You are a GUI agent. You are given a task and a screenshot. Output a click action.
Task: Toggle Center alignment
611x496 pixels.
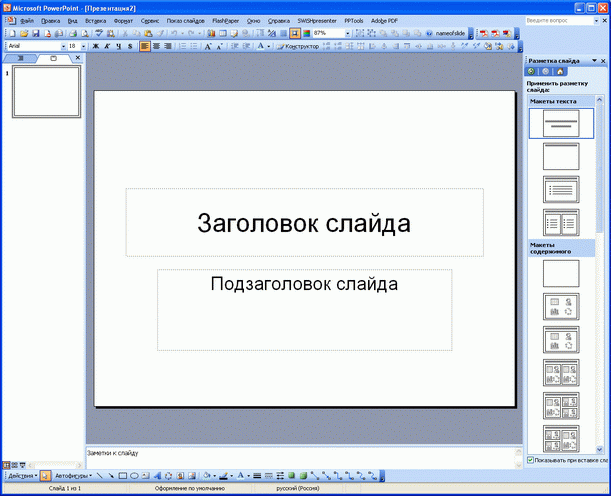(156, 46)
